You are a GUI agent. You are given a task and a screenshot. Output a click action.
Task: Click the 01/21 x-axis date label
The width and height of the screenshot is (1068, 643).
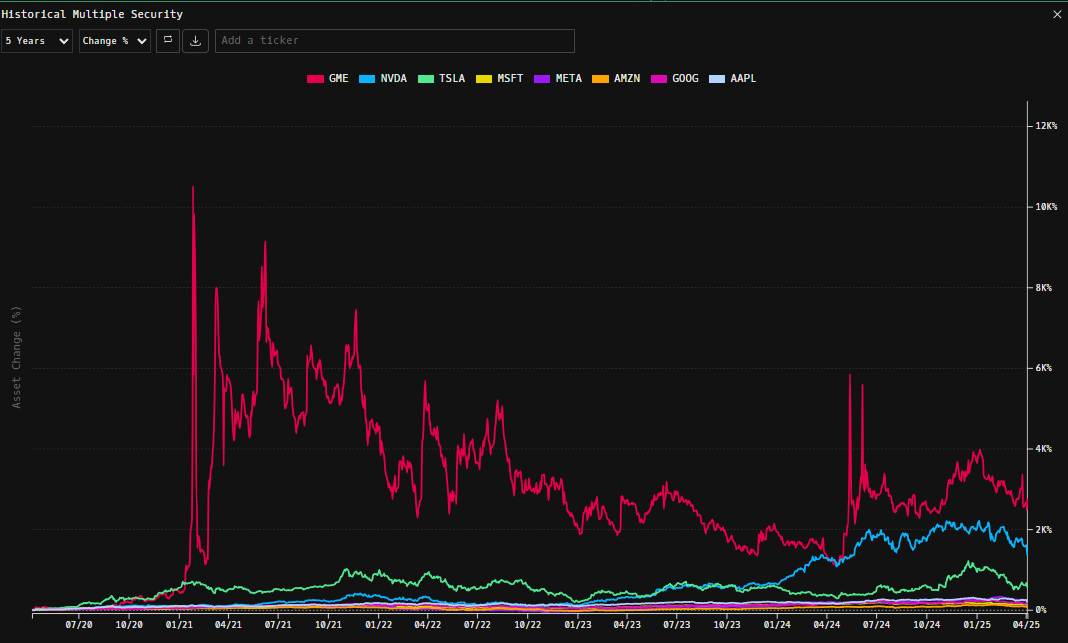coord(178,625)
